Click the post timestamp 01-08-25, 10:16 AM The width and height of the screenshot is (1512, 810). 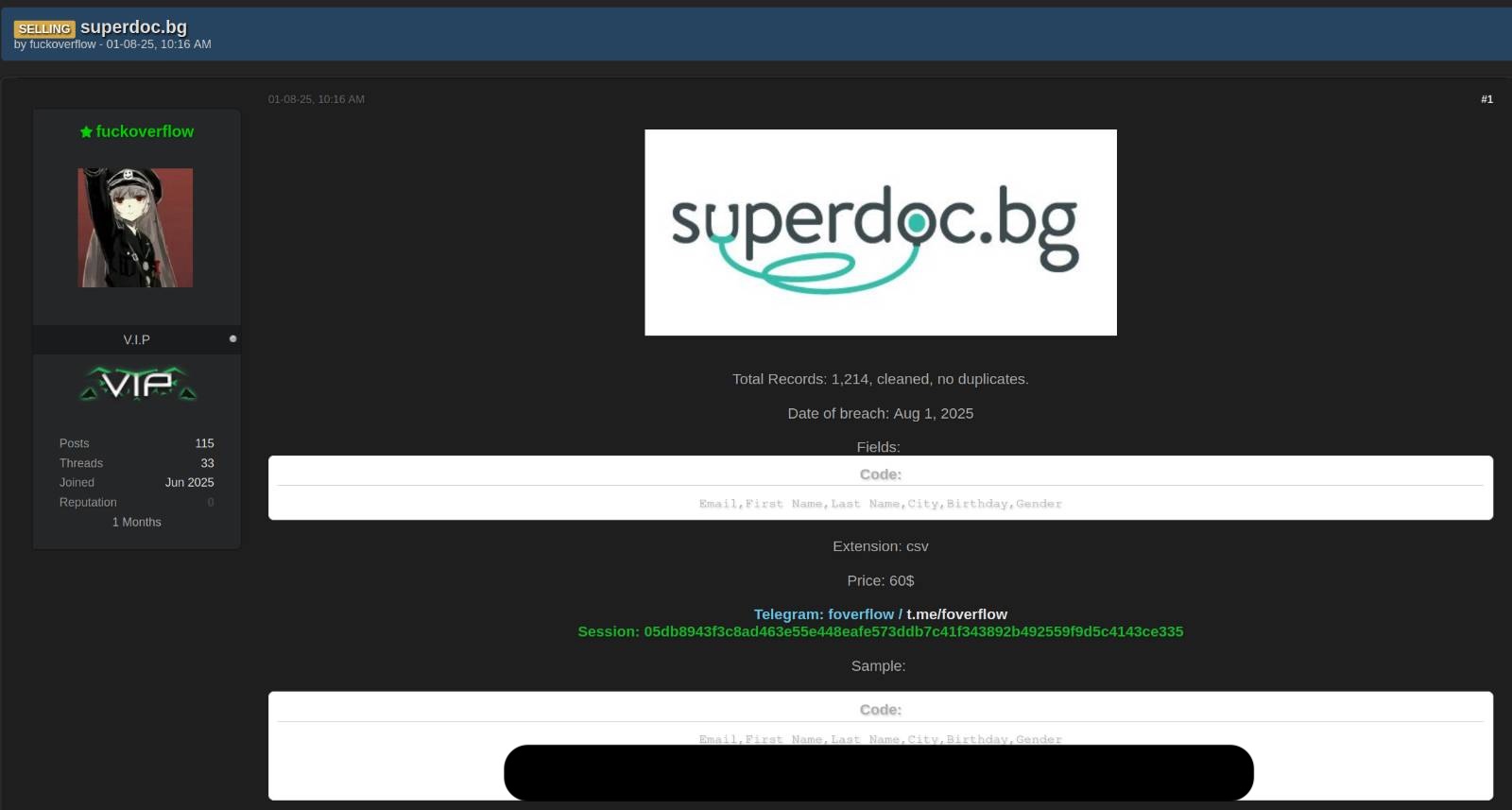pos(316,99)
